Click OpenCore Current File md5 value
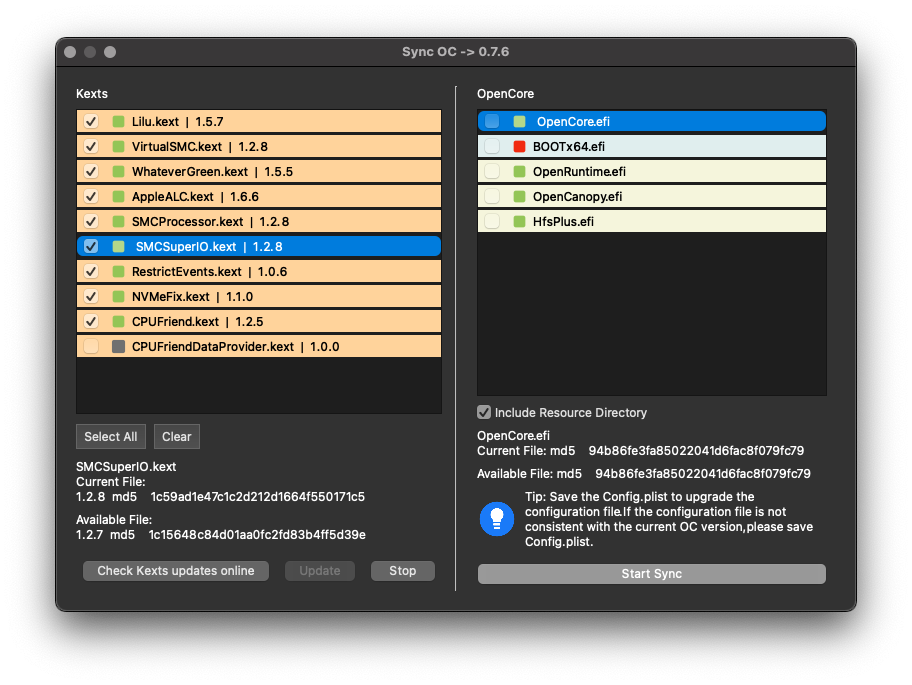912x685 pixels. [x=696, y=451]
